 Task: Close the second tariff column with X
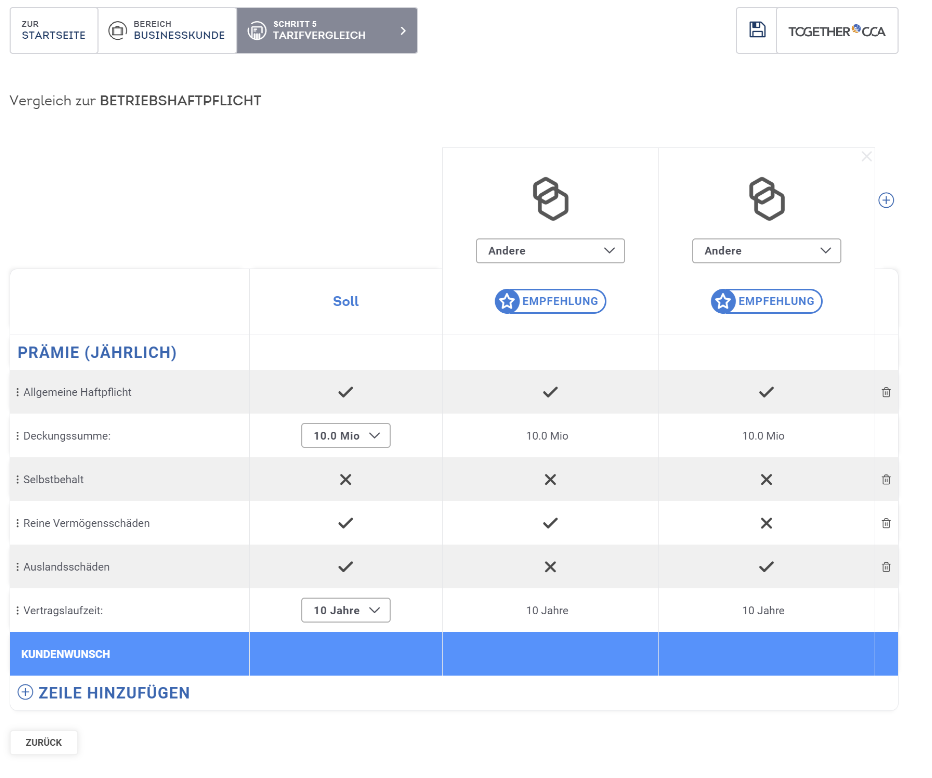[866, 156]
